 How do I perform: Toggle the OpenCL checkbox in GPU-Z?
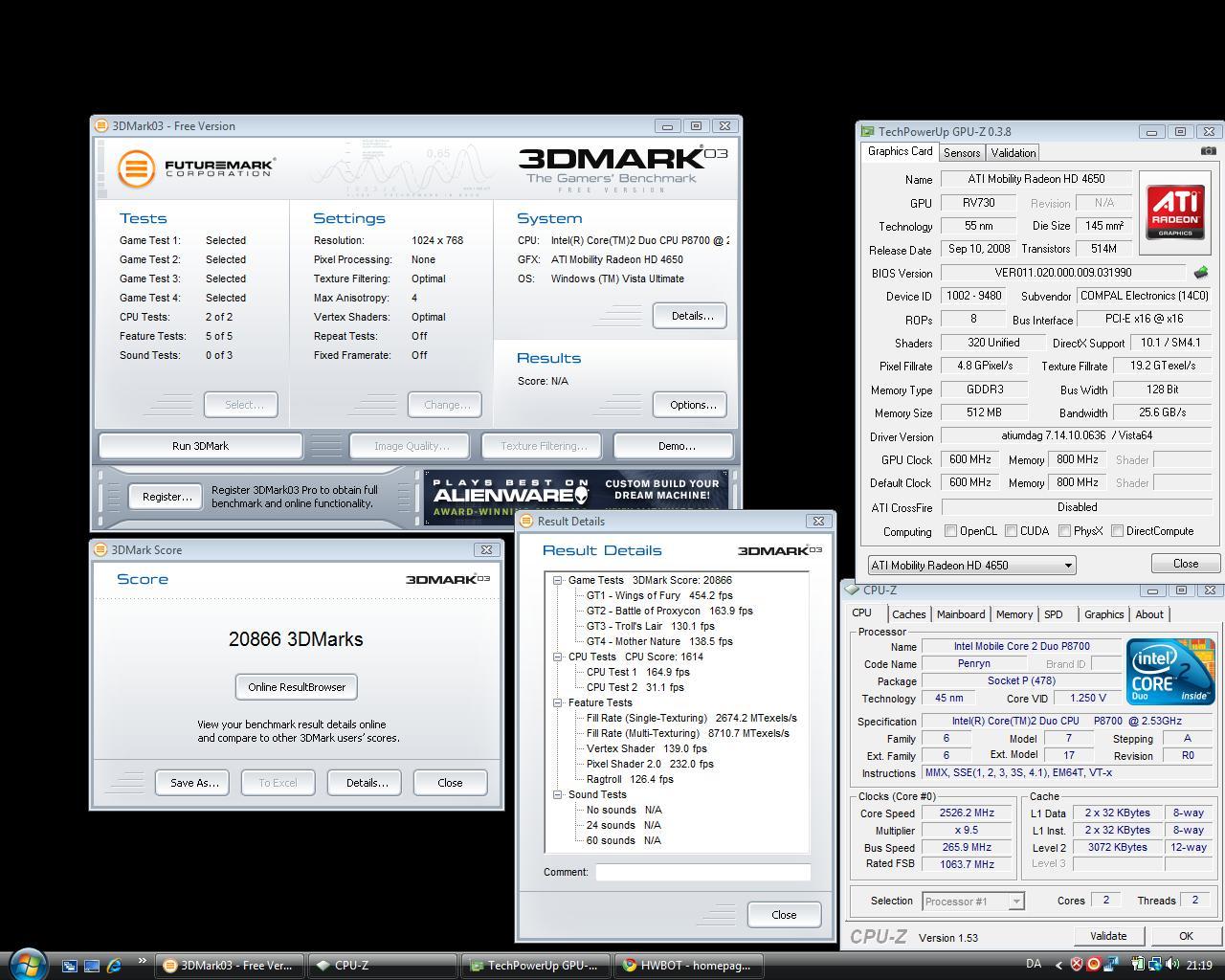pyautogui.click(x=950, y=530)
